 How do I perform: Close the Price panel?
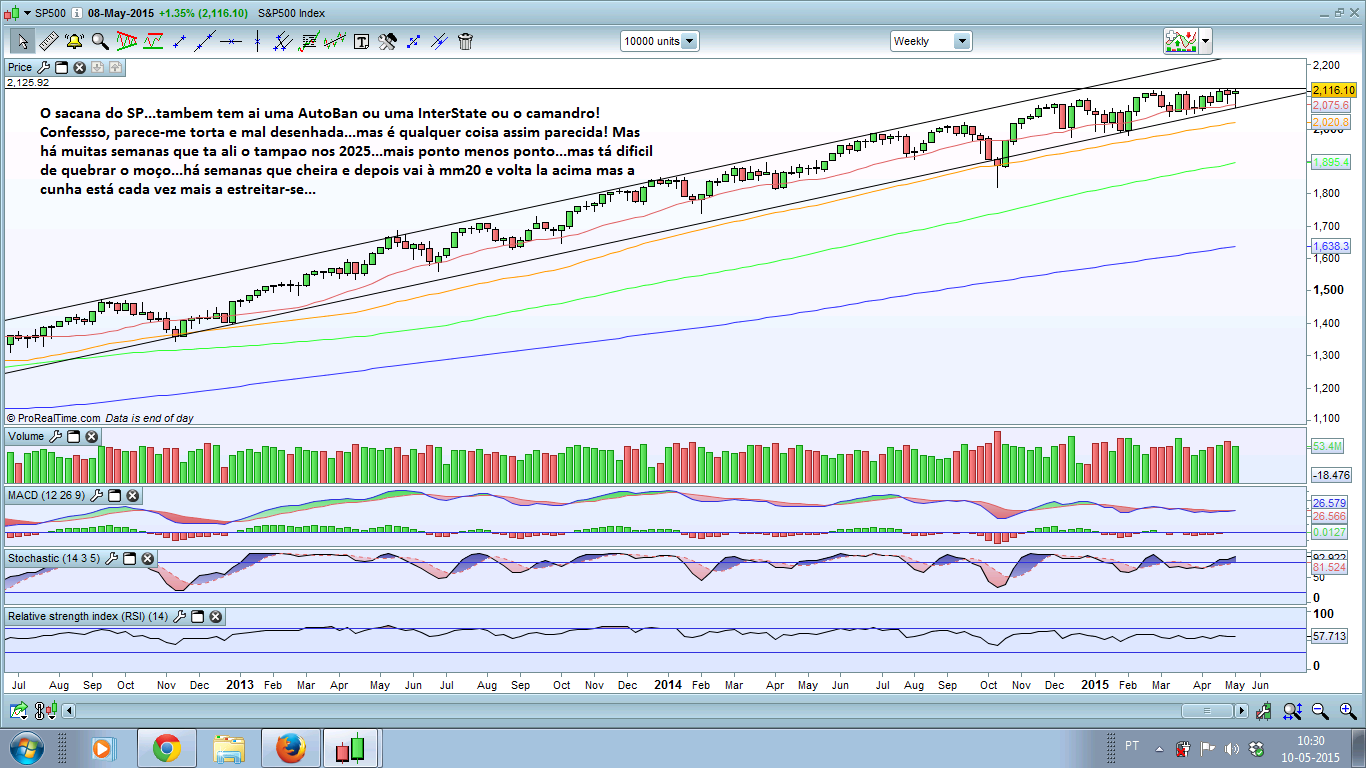click(79, 67)
